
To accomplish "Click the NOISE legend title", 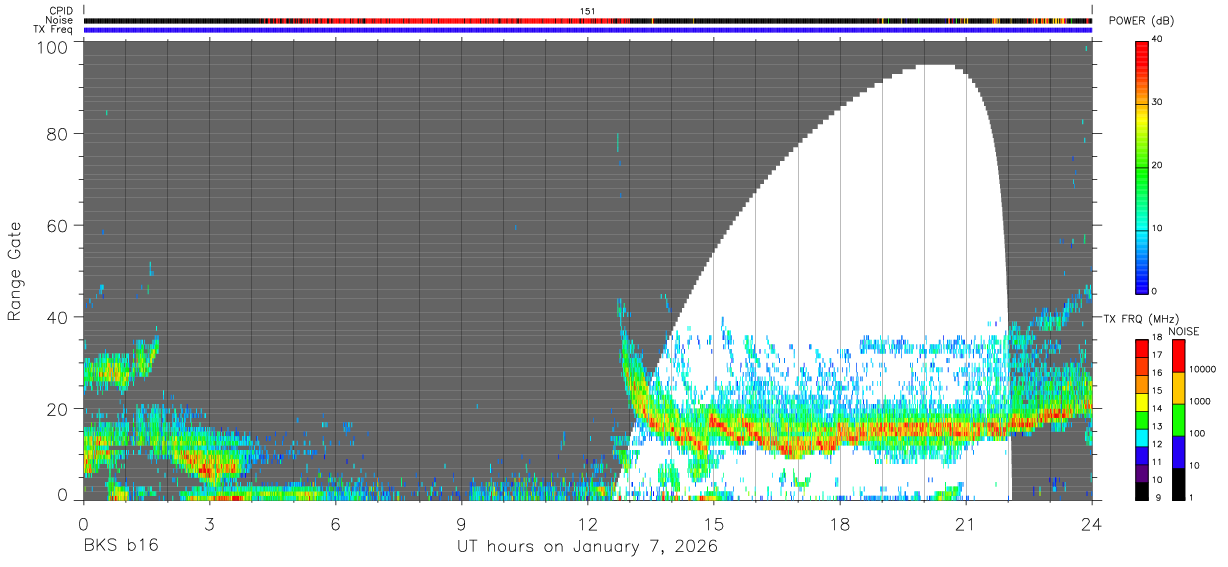I will click(x=1184, y=331).
